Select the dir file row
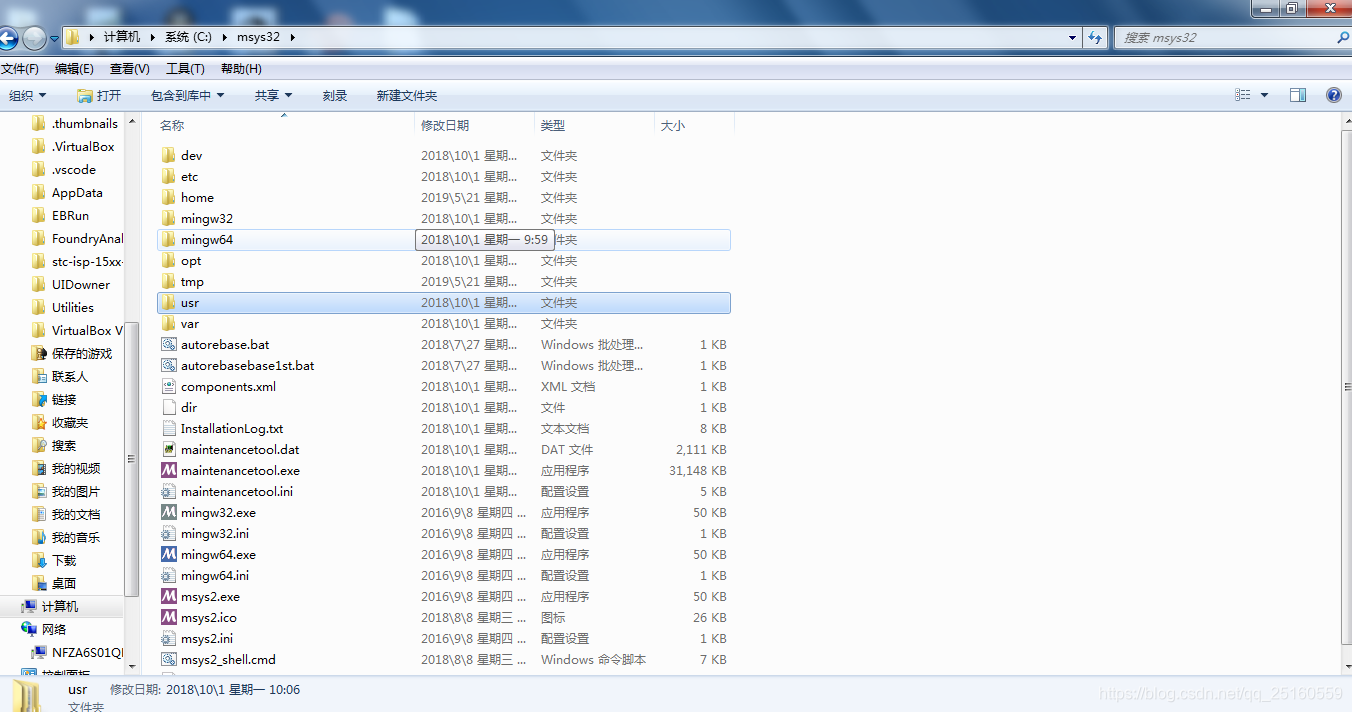The width and height of the screenshot is (1352, 712). click(444, 407)
